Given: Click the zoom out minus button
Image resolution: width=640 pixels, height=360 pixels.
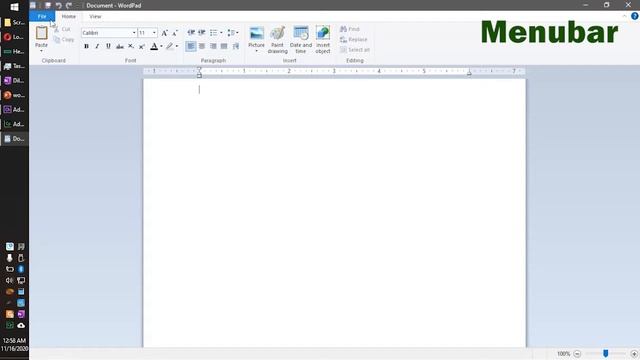Looking at the screenshot, I should (577, 354).
